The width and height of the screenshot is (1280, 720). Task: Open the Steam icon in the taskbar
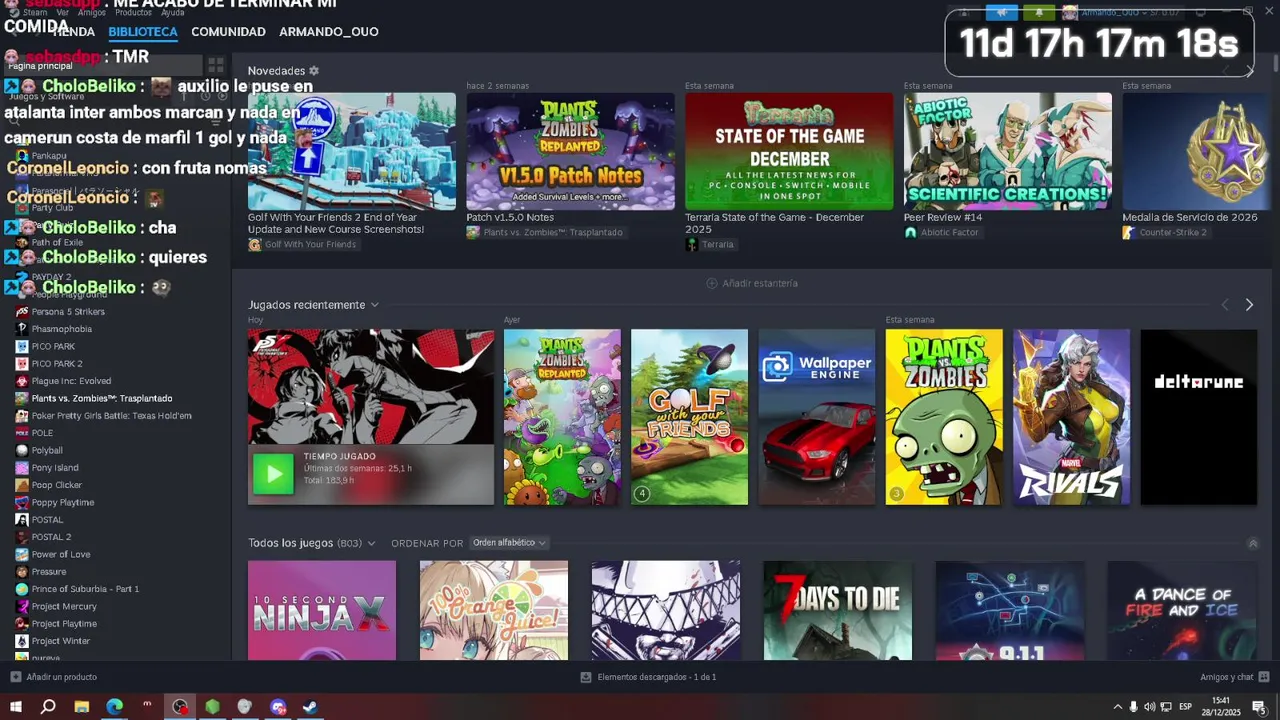coord(311,707)
